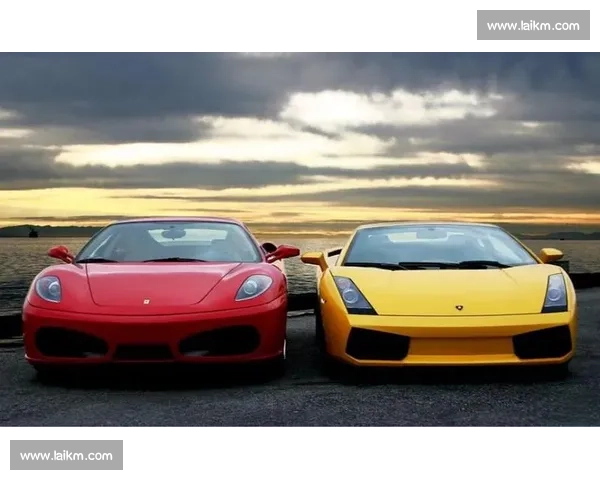Select the yellow car's right side mirror

click(x=551, y=255)
